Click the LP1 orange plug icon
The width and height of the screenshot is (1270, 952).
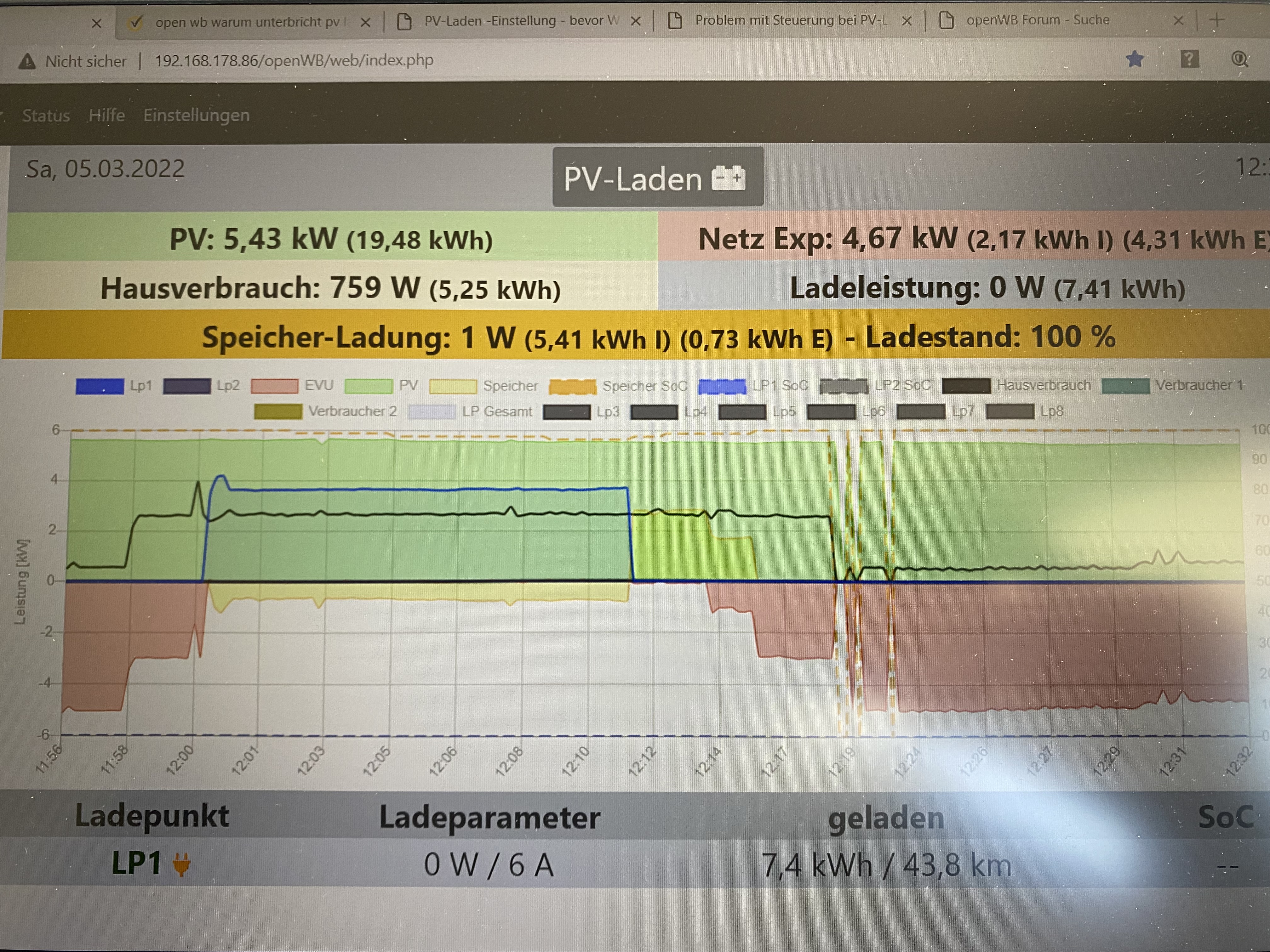click(x=181, y=864)
